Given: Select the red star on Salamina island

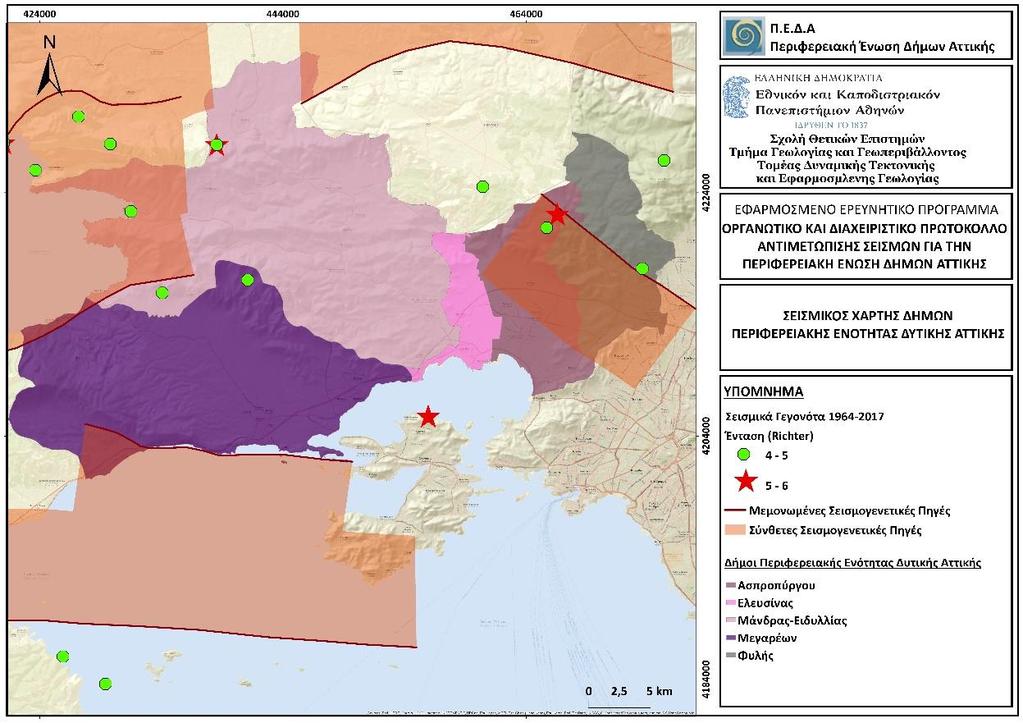Looking at the screenshot, I should [428, 416].
